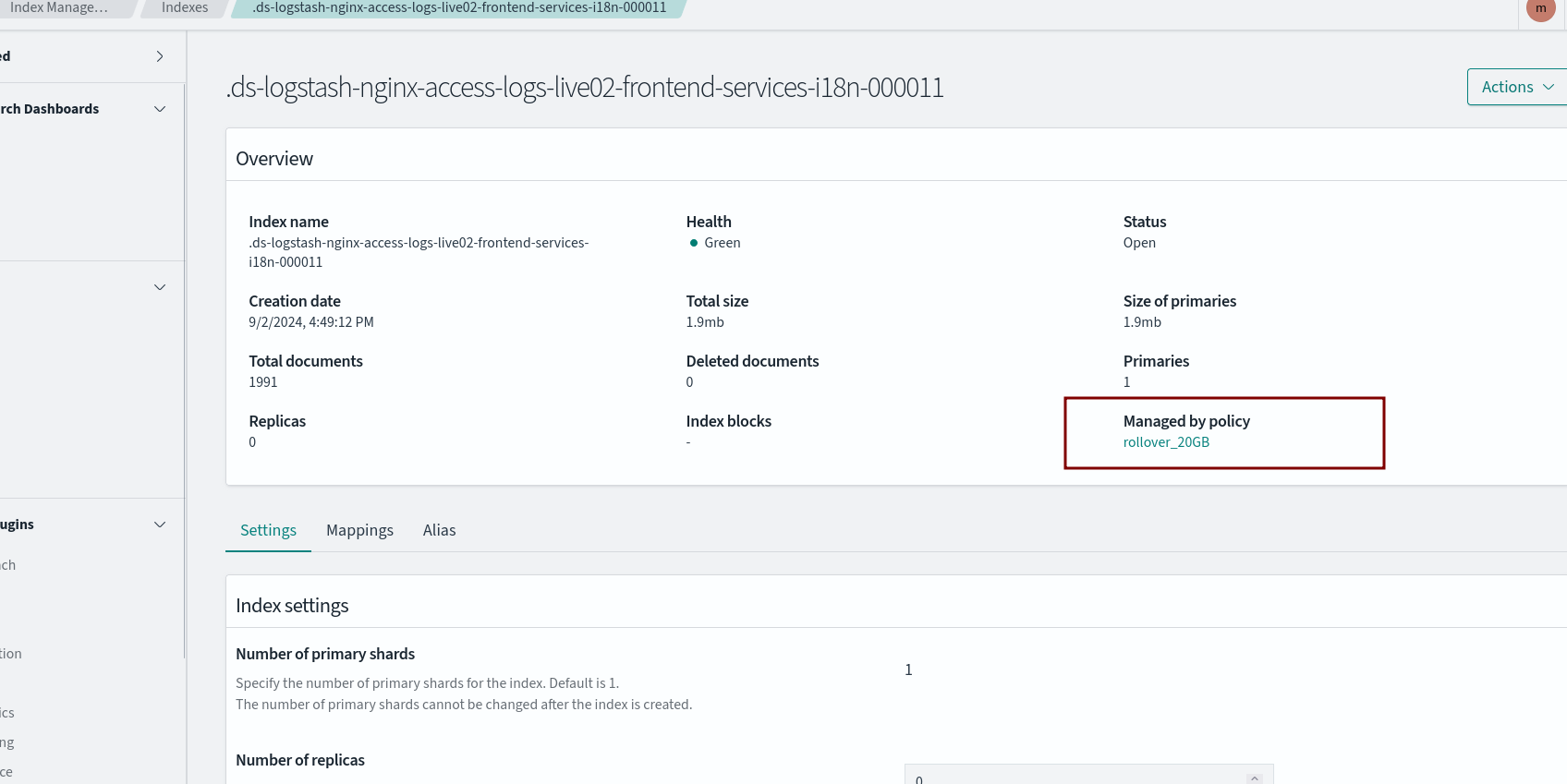Go to Indexes breadcrumb
This screenshot has width=1567, height=784.
pos(185,7)
